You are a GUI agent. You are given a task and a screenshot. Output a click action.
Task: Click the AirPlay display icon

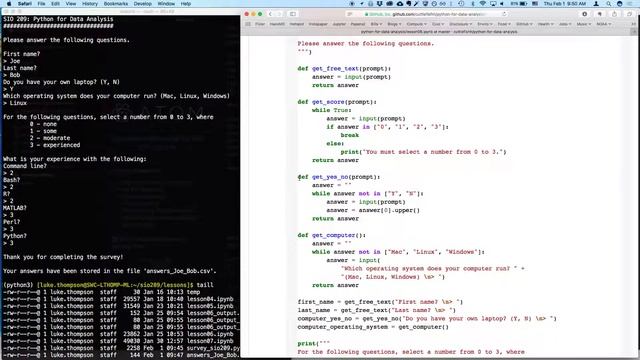(x=493, y=4)
